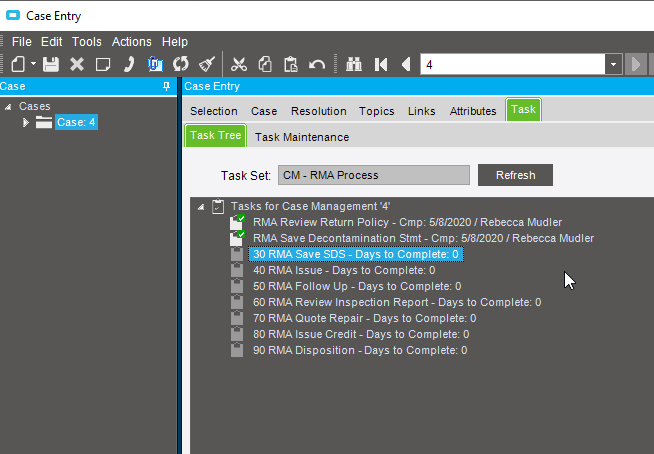Open the Help menu
654x454 pixels.
click(x=175, y=42)
